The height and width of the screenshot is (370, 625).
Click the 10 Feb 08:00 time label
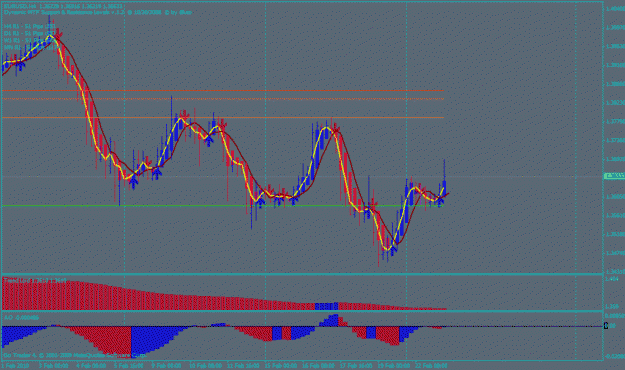click(x=205, y=366)
